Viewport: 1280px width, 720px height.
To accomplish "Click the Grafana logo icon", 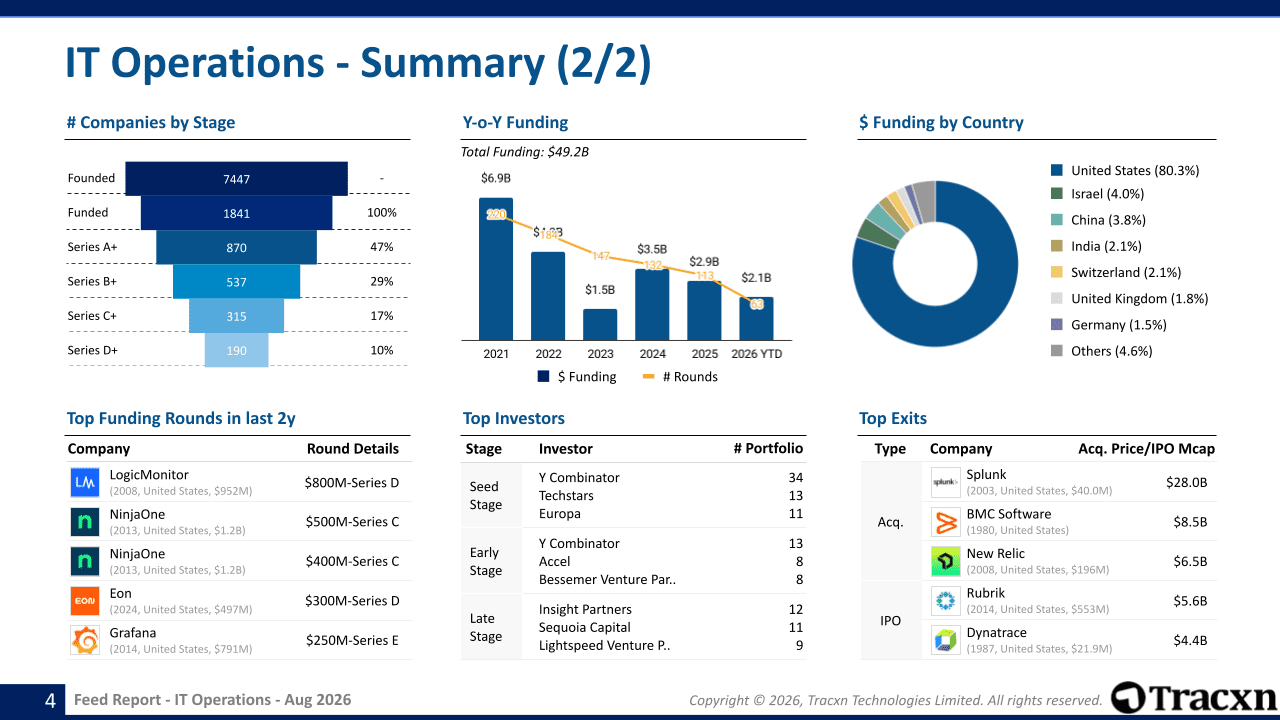I will coord(85,640).
